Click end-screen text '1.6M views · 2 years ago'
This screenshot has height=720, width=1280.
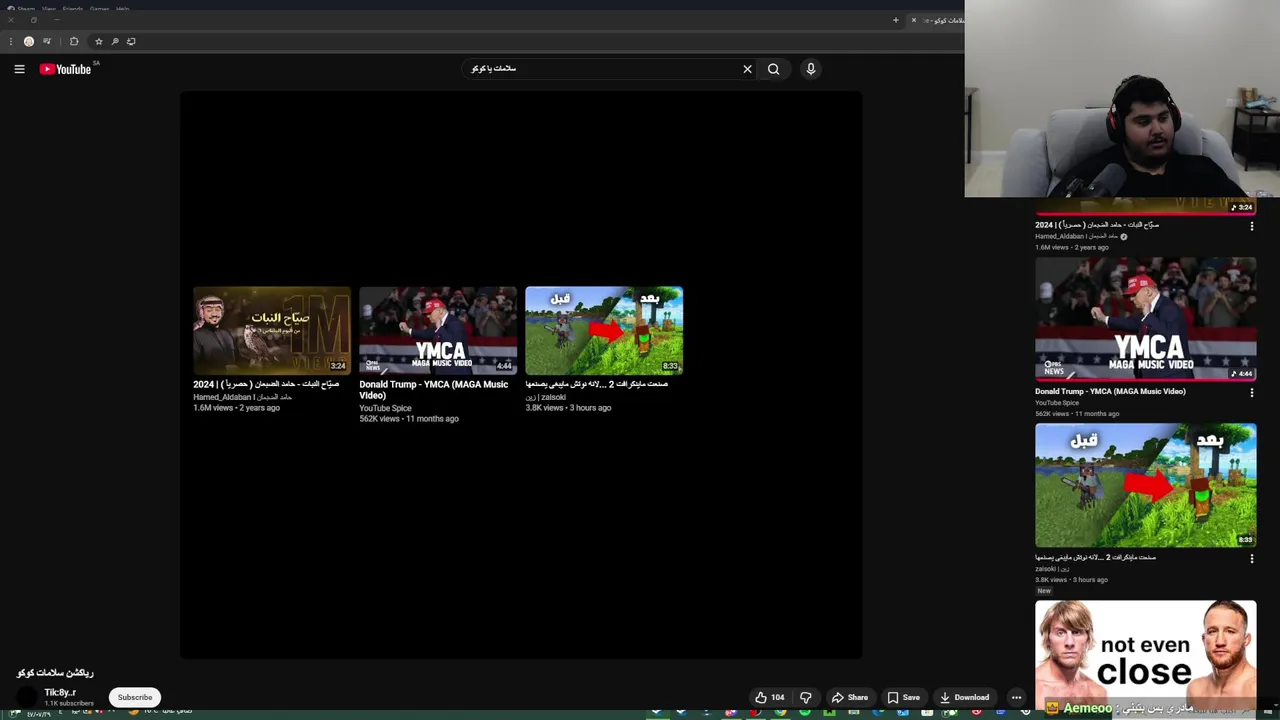pos(236,408)
